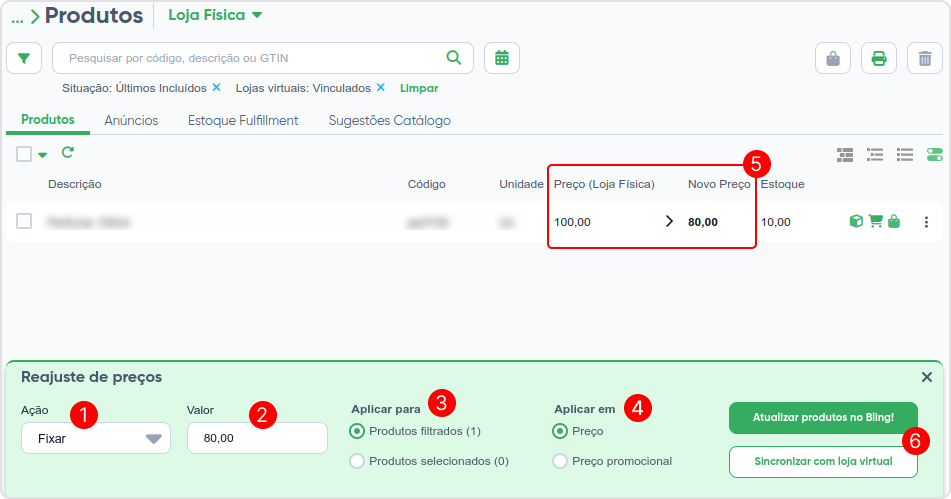Viewport: 951px width, 499px height.
Task: Open the green funnel filter button
Action: [x=24, y=58]
